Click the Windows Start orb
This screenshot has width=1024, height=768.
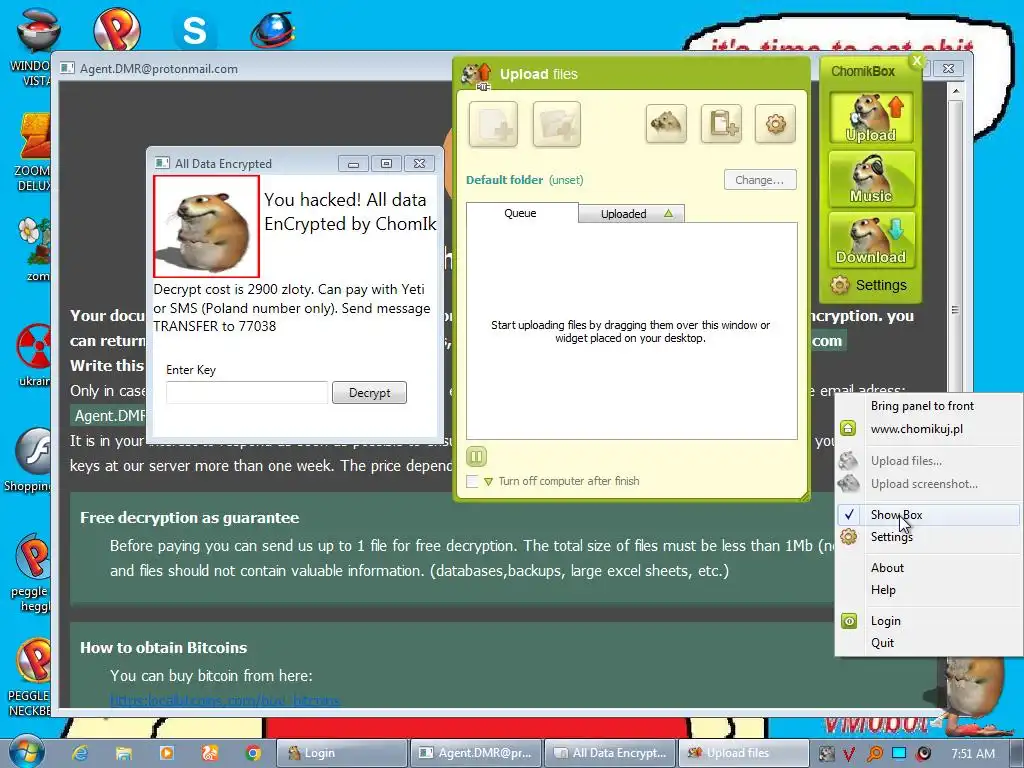click(26, 752)
